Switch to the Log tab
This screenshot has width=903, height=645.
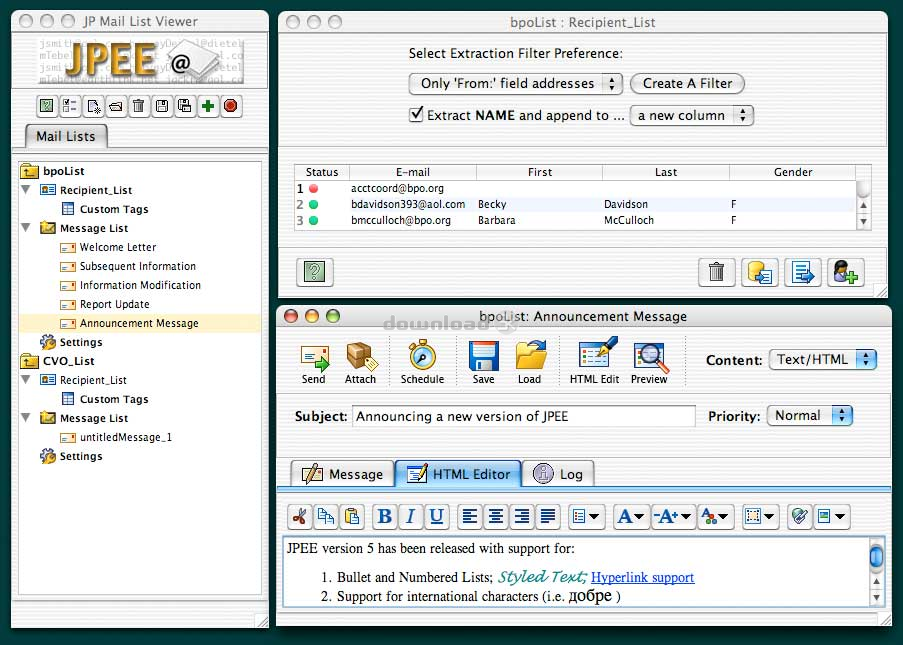pos(557,474)
